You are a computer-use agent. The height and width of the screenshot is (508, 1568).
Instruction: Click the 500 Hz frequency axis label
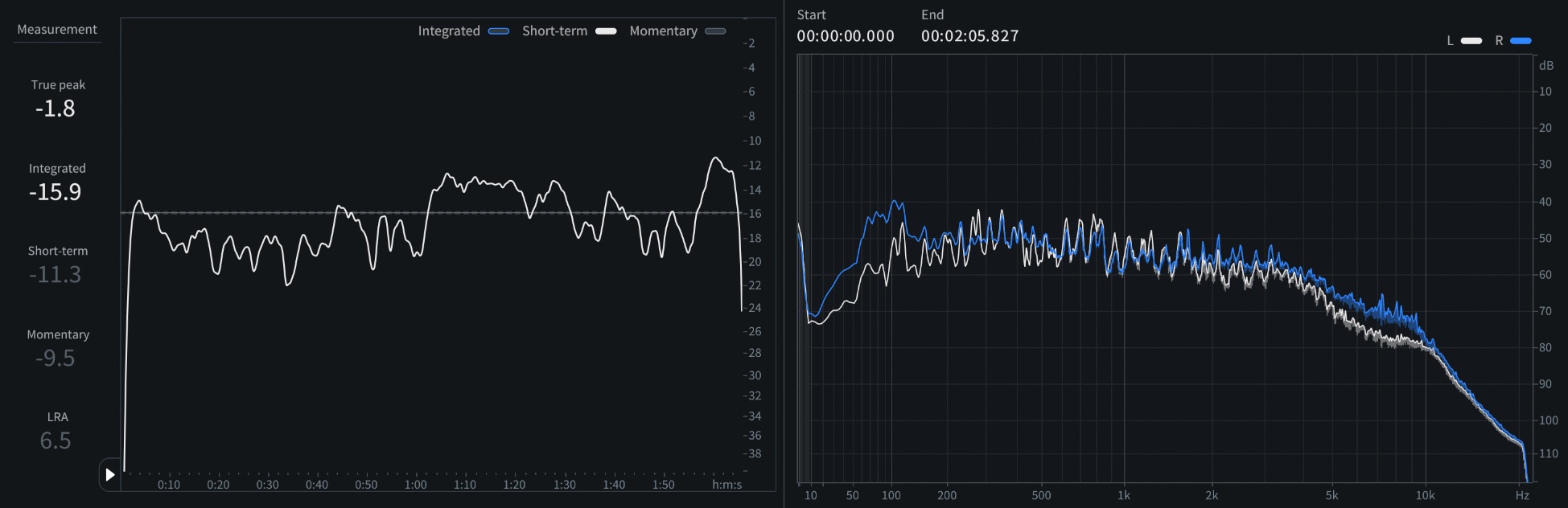pyautogui.click(x=1041, y=495)
